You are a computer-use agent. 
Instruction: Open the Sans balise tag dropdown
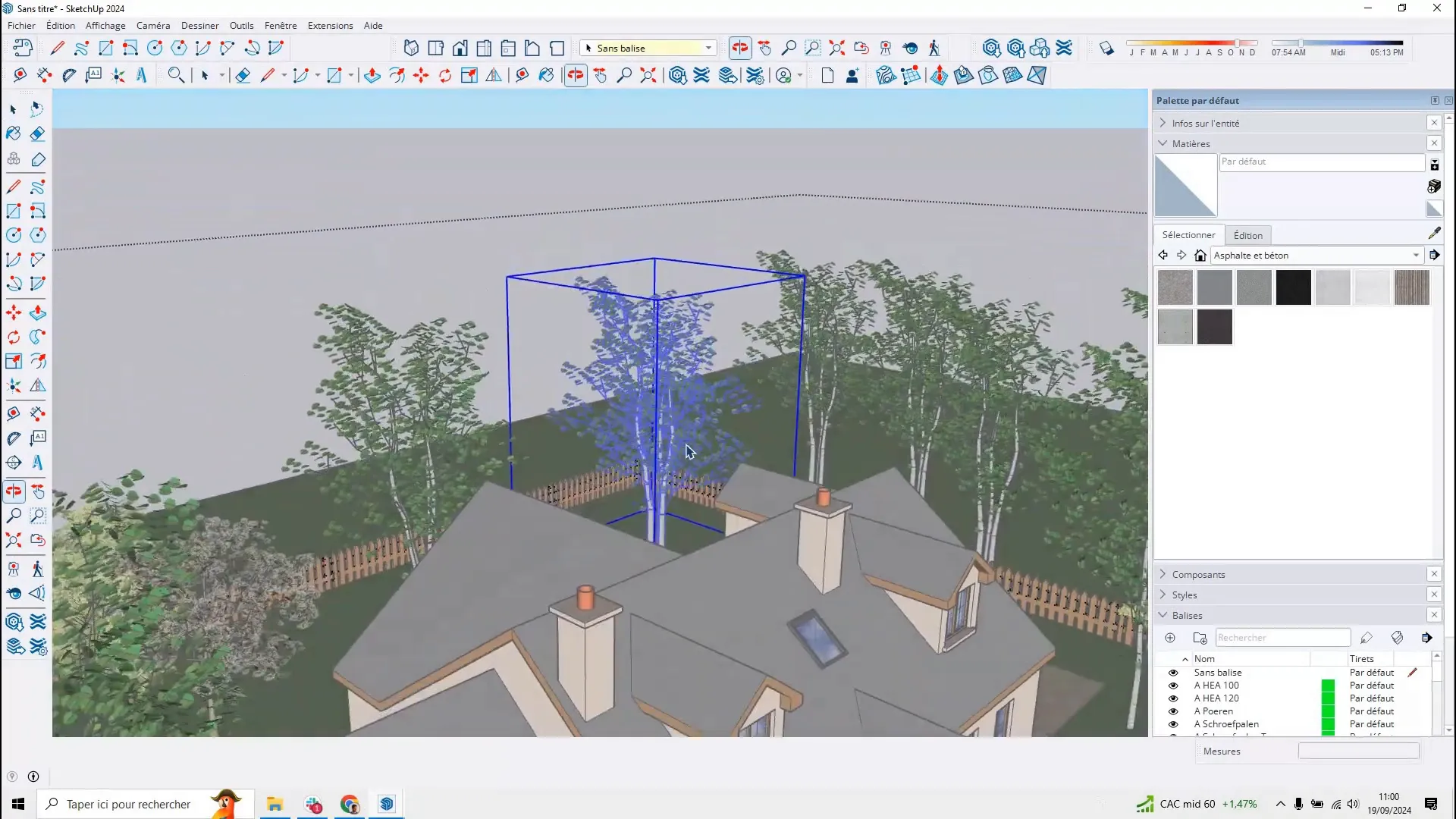pyautogui.click(x=708, y=48)
